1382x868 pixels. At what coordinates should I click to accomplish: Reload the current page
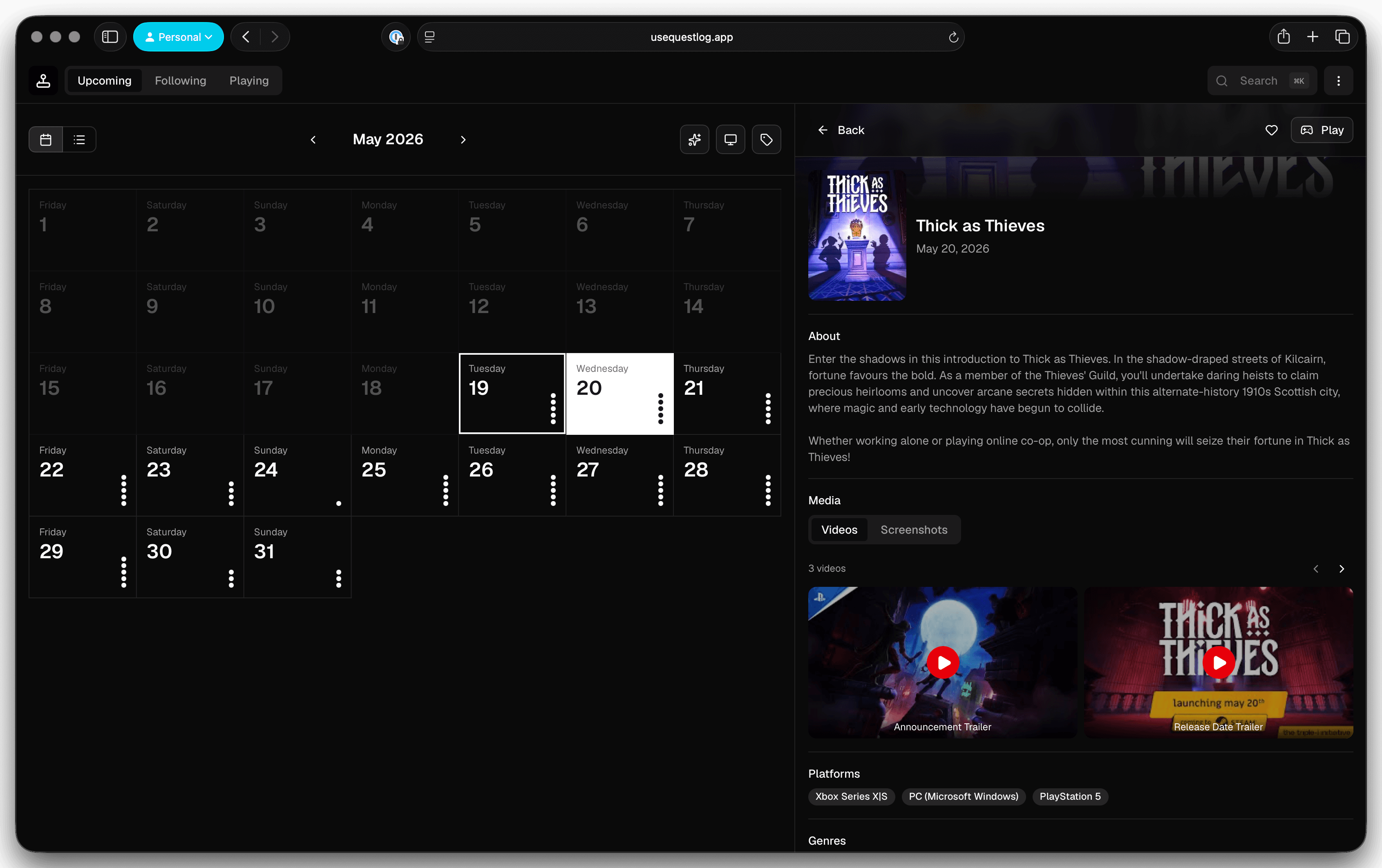pyautogui.click(x=953, y=37)
